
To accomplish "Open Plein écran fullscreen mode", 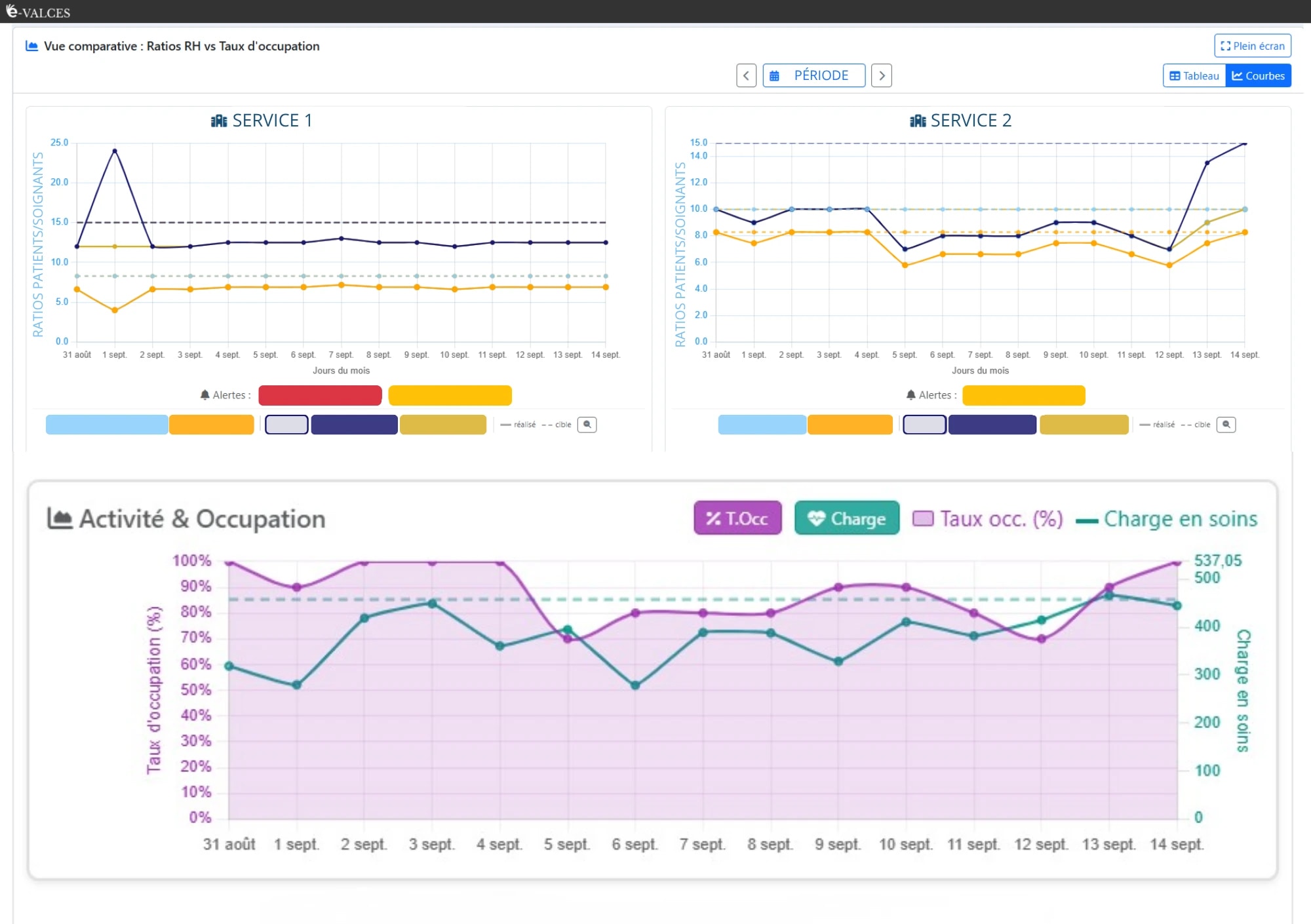I will pyautogui.click(x=1252, y=46).
